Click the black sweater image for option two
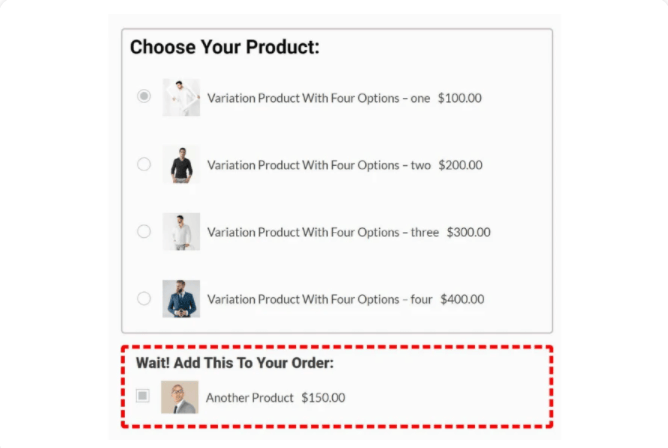Viewport: 668px width, 448px height. [x=181, y=164]
